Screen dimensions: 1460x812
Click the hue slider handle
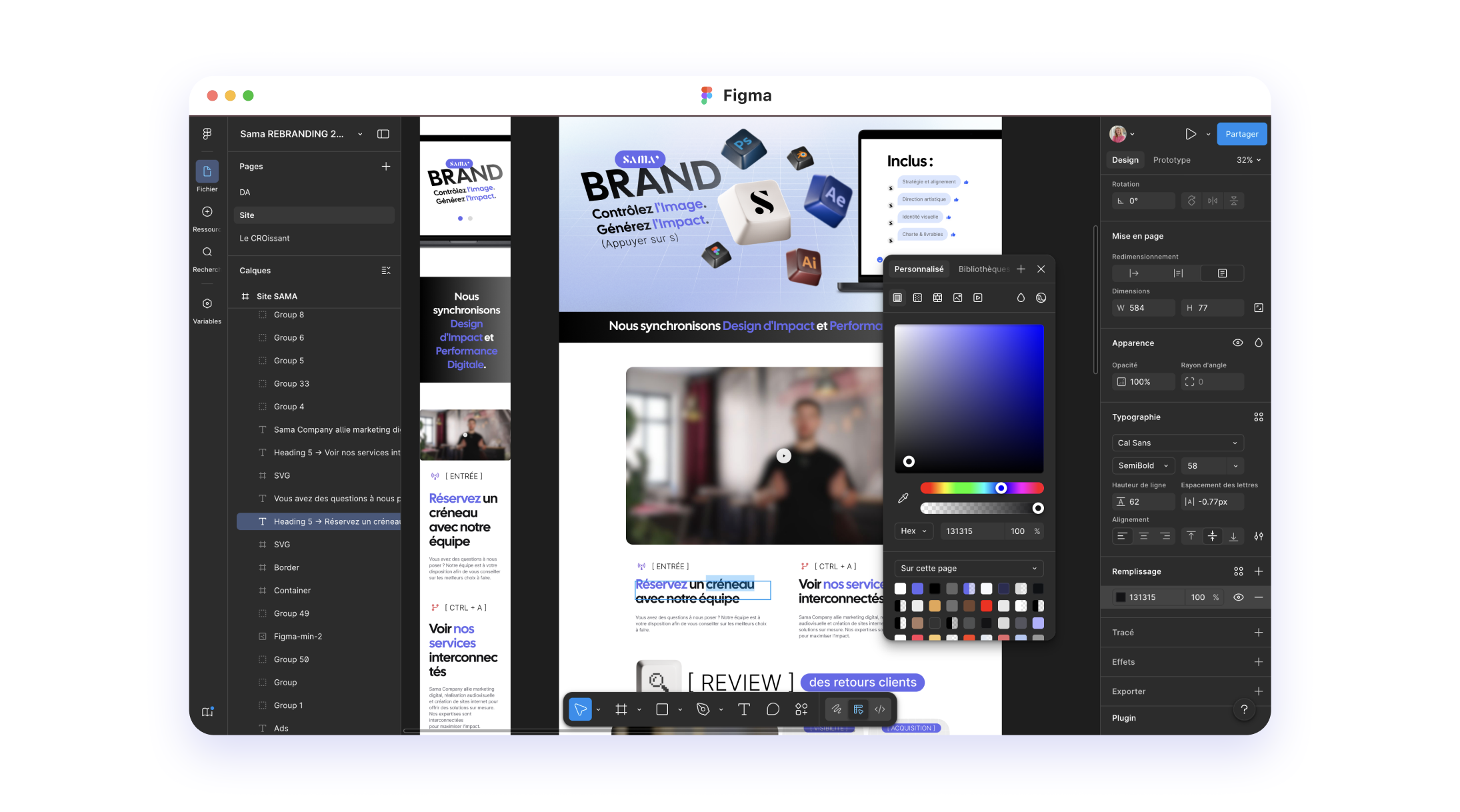[1001, 489]
